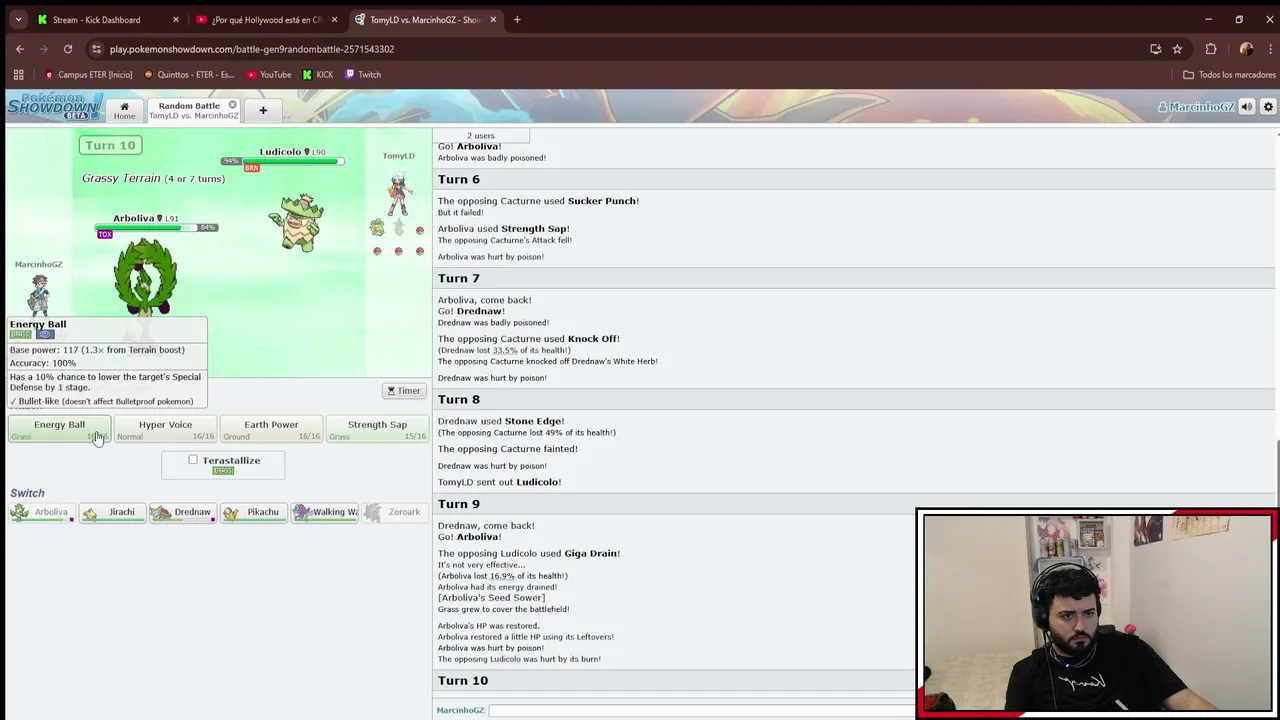Viewport: 1280px width, 720px height.
Task: Open the tab search dropdown arrow
Action: click(x=18, y=19)
